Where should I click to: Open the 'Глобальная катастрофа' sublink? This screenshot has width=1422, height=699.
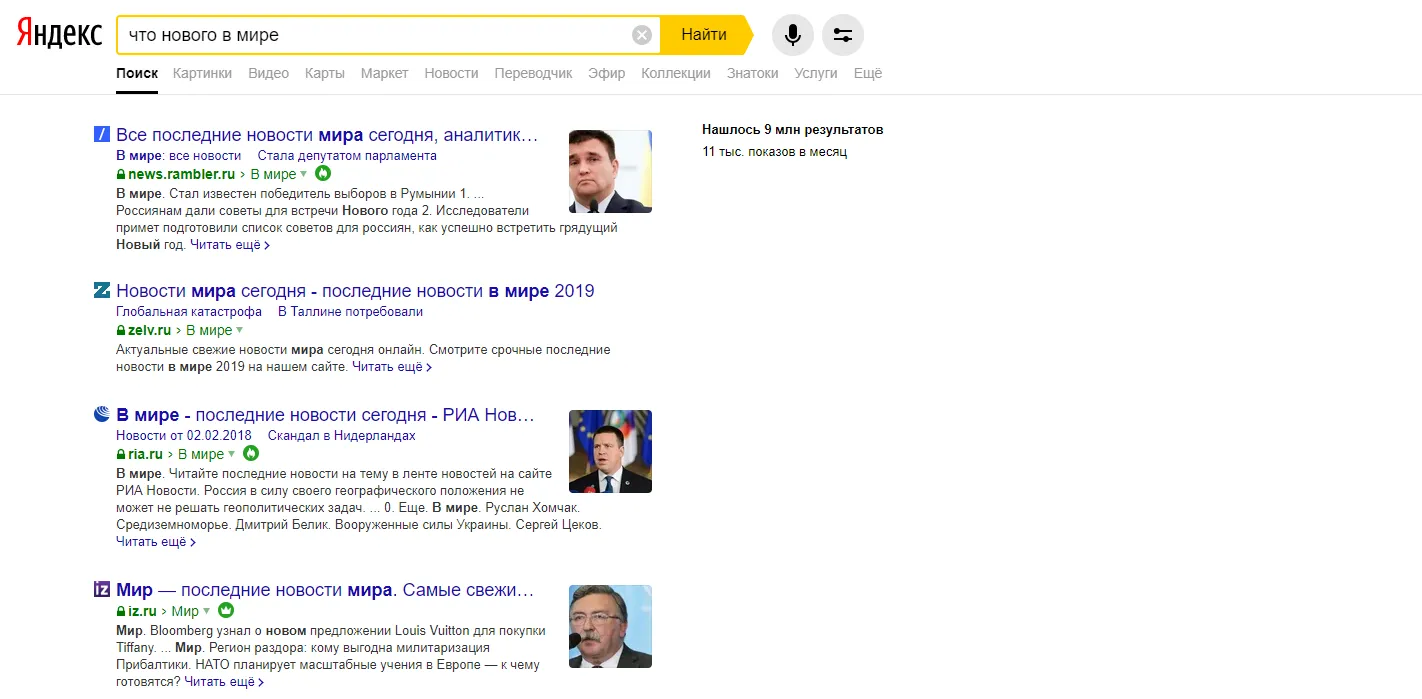[x=189, y=312]
